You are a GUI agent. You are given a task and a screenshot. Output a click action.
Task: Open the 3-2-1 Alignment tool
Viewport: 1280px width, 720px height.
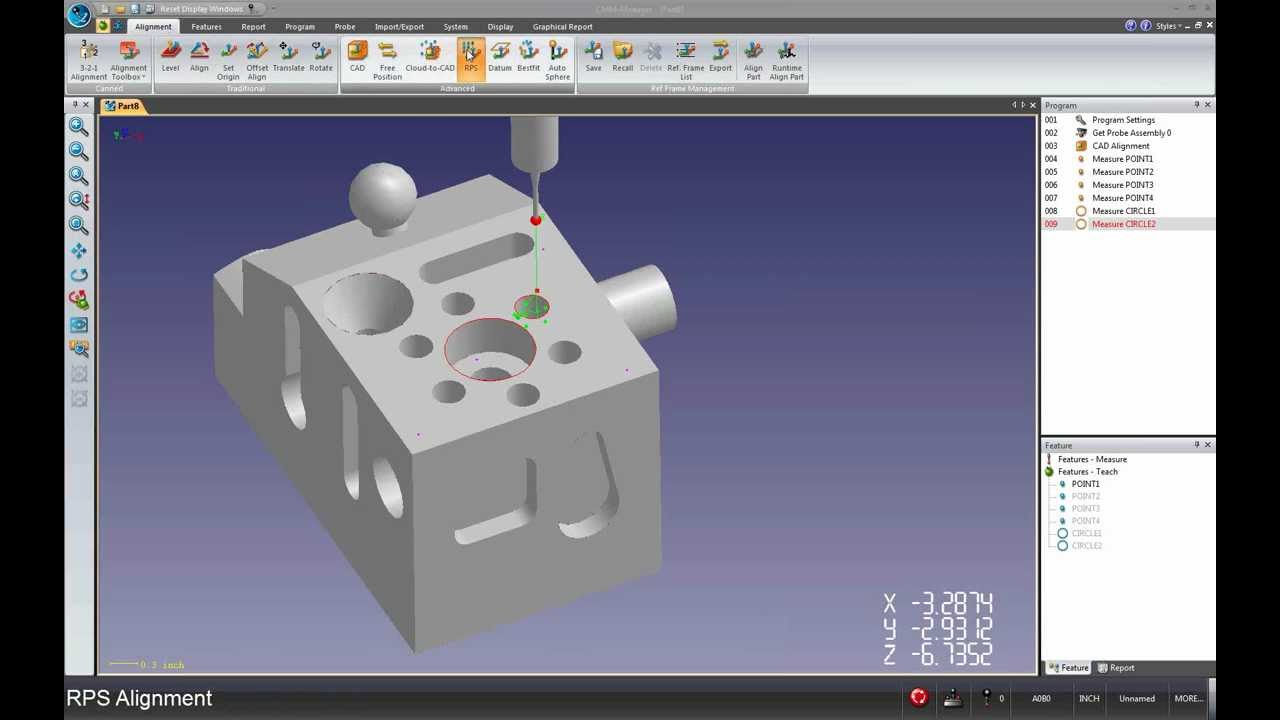tap(88, 60)
